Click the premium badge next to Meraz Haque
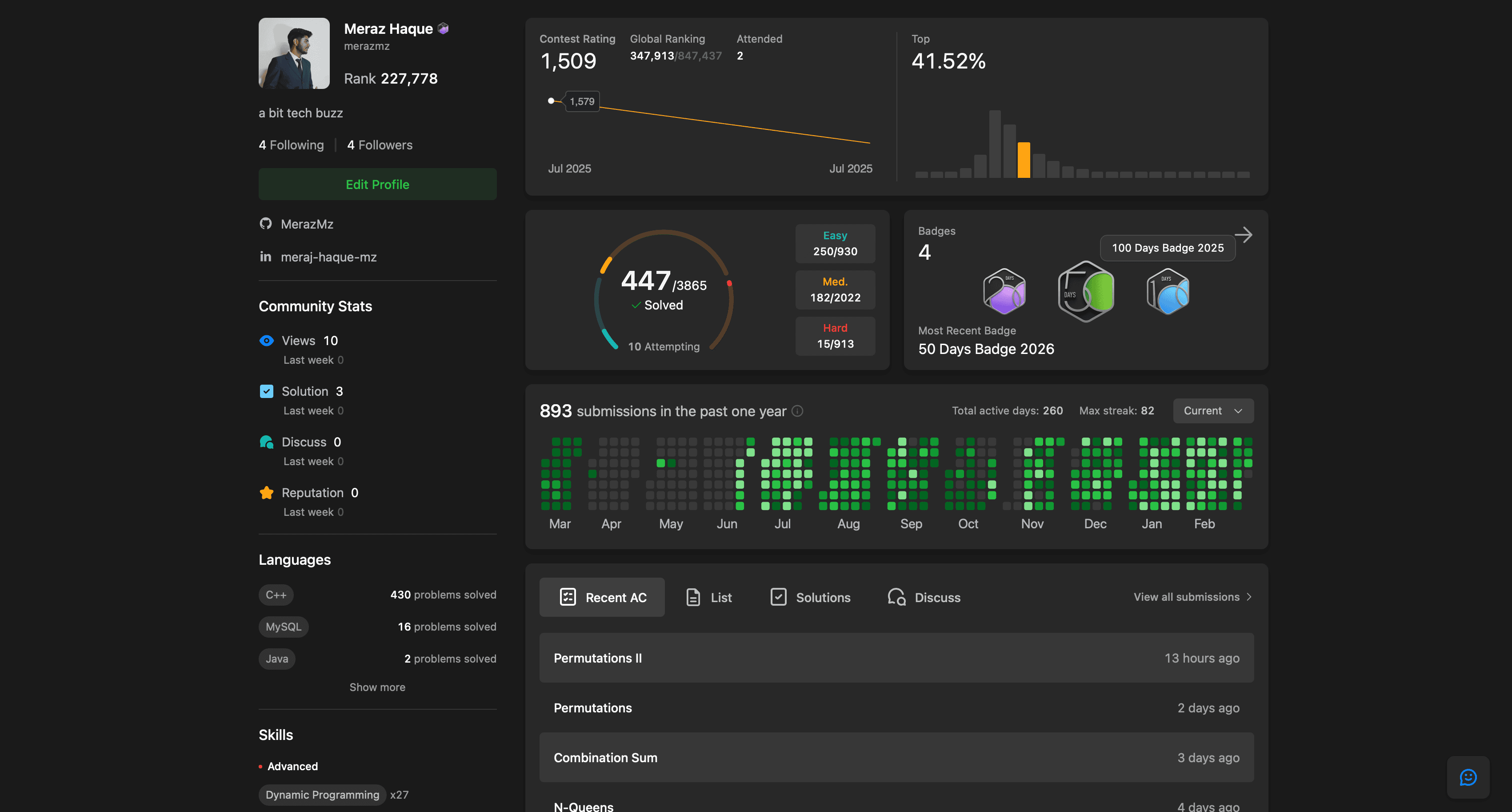 pos(444,28)
